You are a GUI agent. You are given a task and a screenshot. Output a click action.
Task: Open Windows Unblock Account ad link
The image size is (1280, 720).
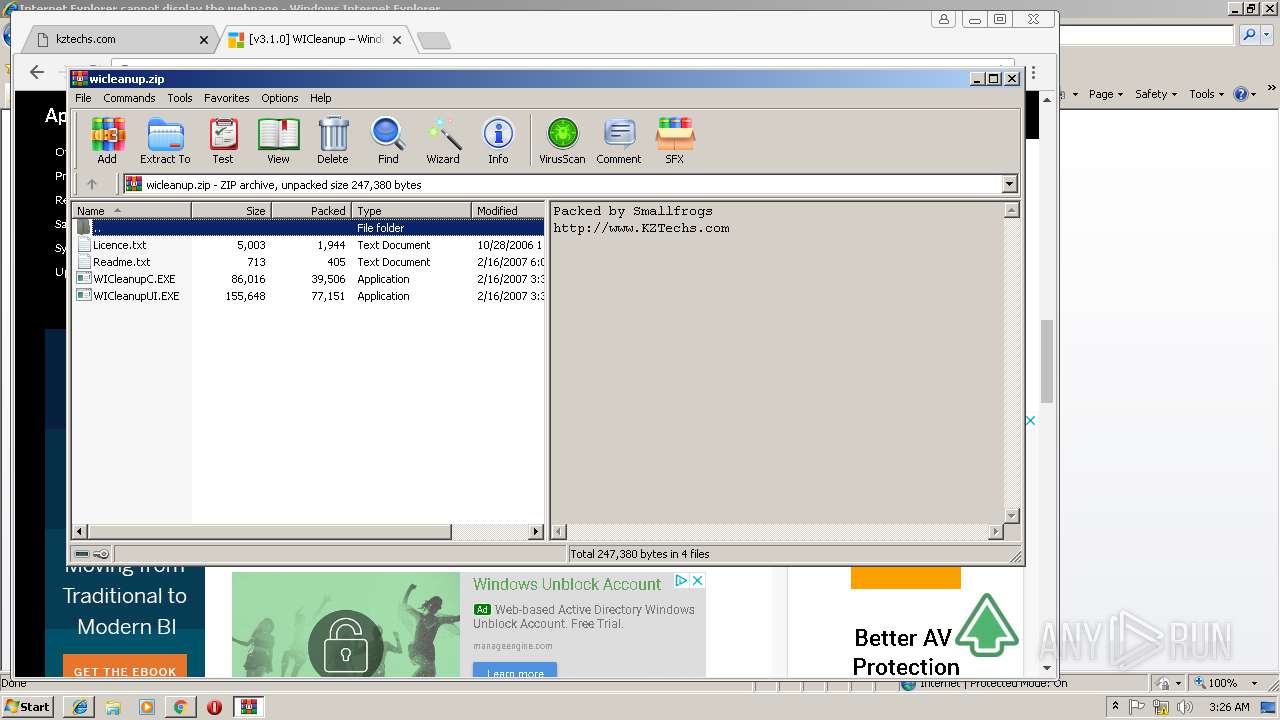point(567,584)
